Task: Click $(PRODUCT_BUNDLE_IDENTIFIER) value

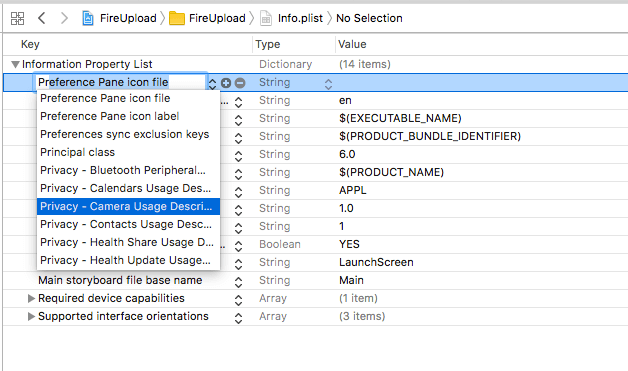Action: [430, 136]
